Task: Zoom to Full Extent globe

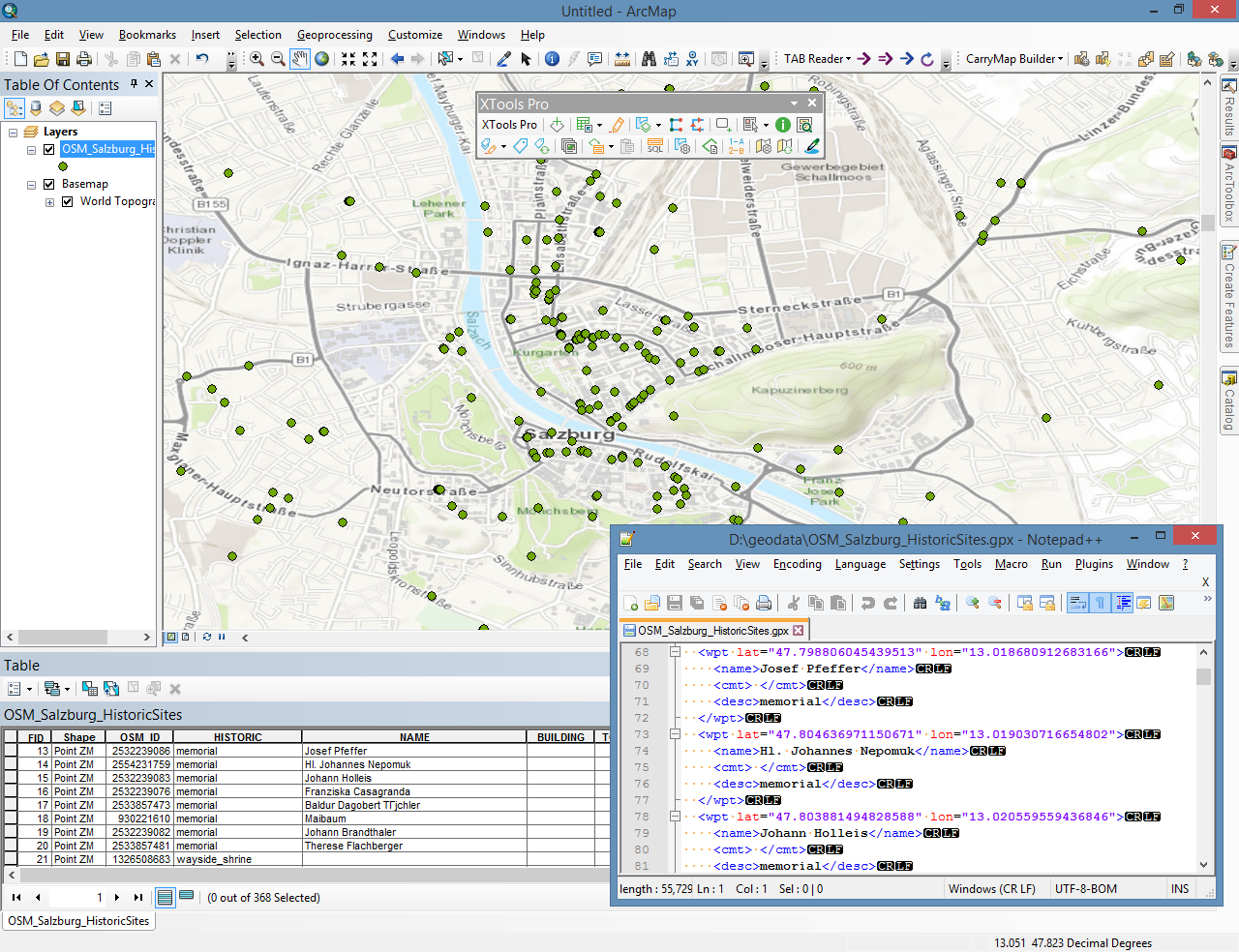Action: click(x=322, y=59)
